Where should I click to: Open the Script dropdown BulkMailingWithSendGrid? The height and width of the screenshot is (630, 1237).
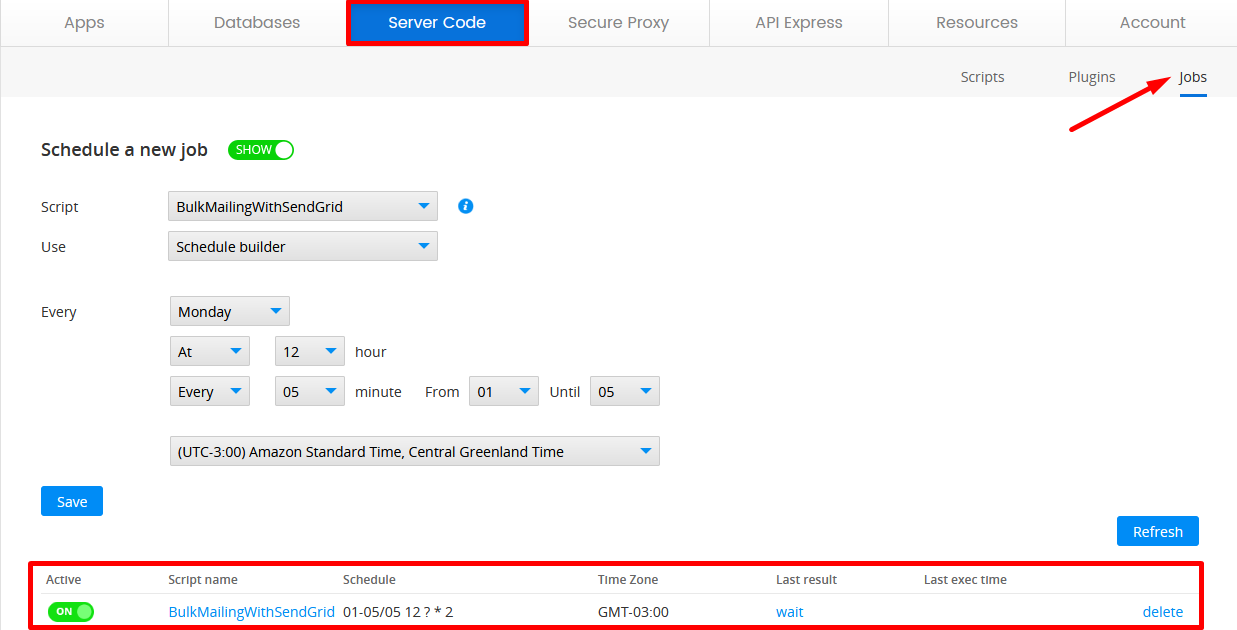[x=303, y=207]
